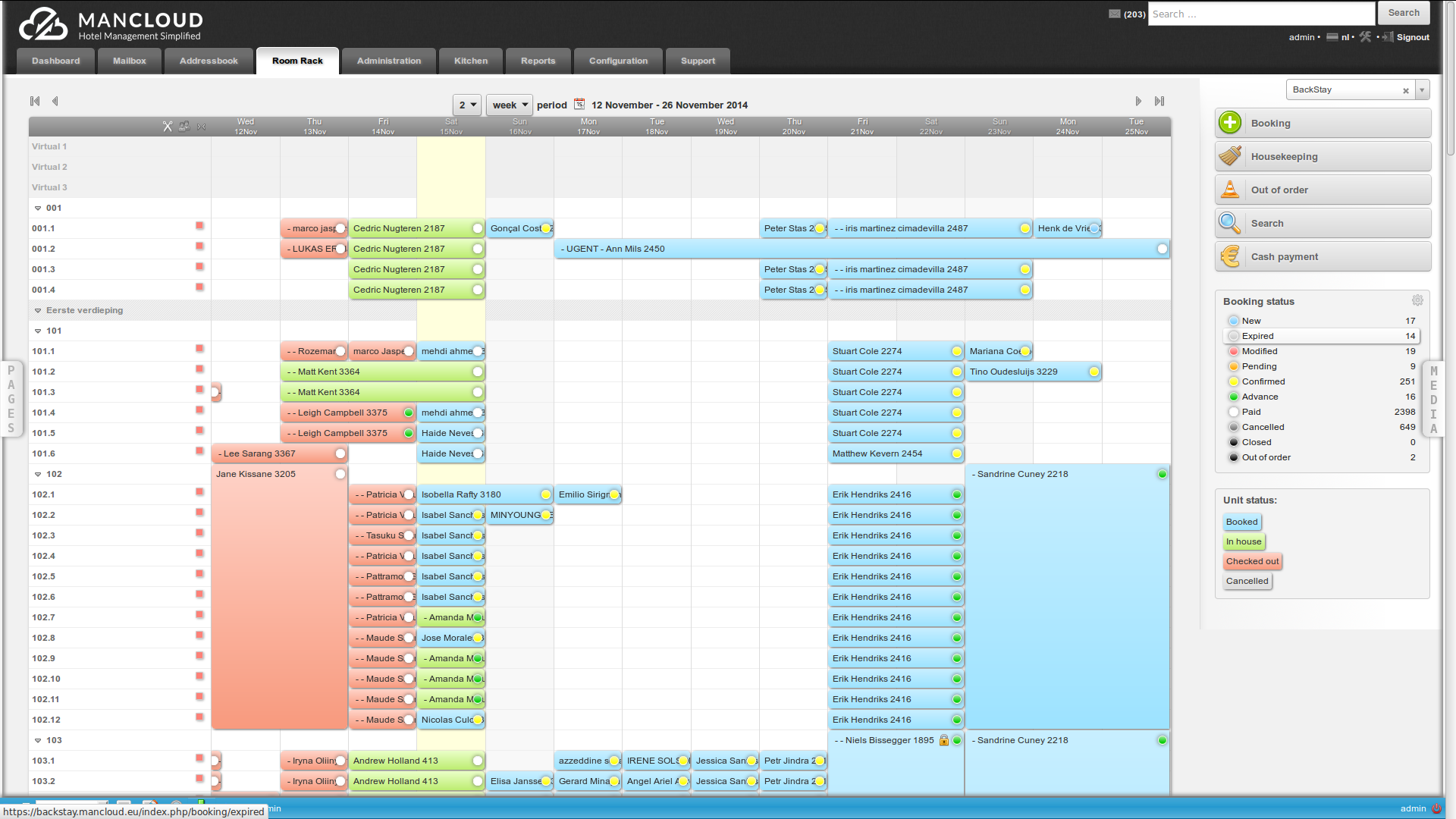
Task: Click the Search button at top right
Action: 1404,13
